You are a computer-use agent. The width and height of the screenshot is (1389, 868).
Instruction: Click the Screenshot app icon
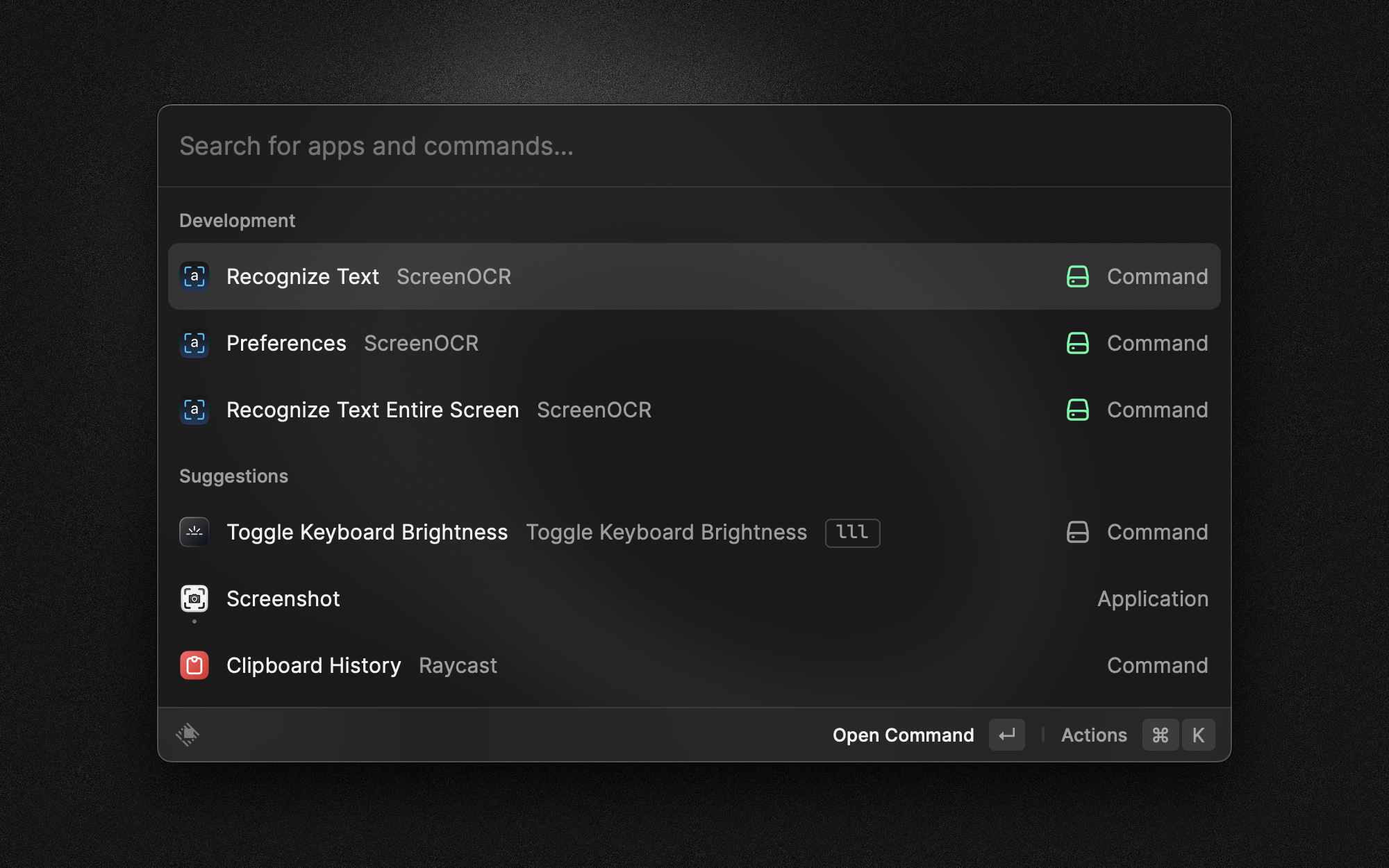[194, 599]
